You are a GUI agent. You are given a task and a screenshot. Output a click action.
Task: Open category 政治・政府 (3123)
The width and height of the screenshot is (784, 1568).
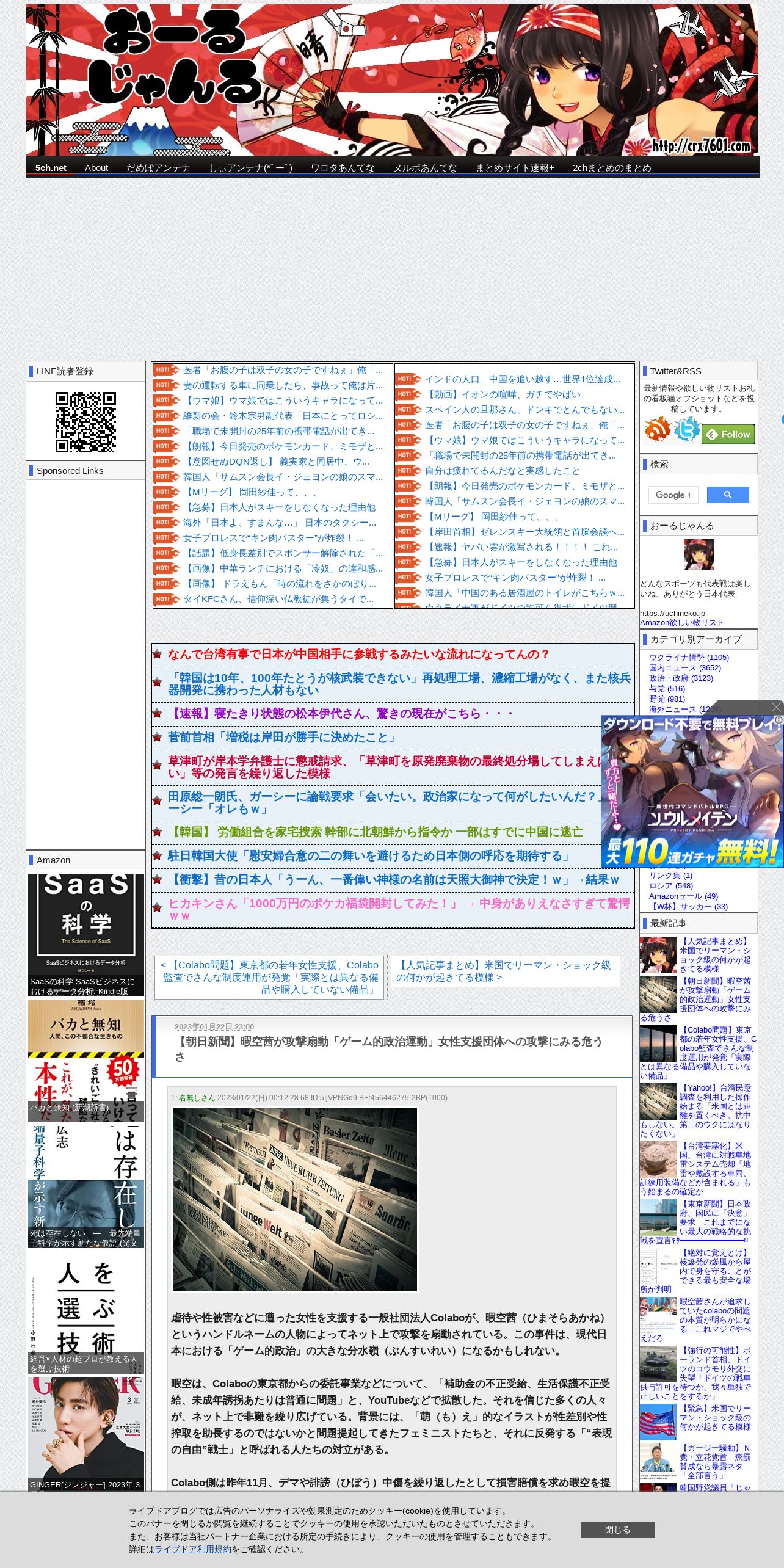pos(681,678)
